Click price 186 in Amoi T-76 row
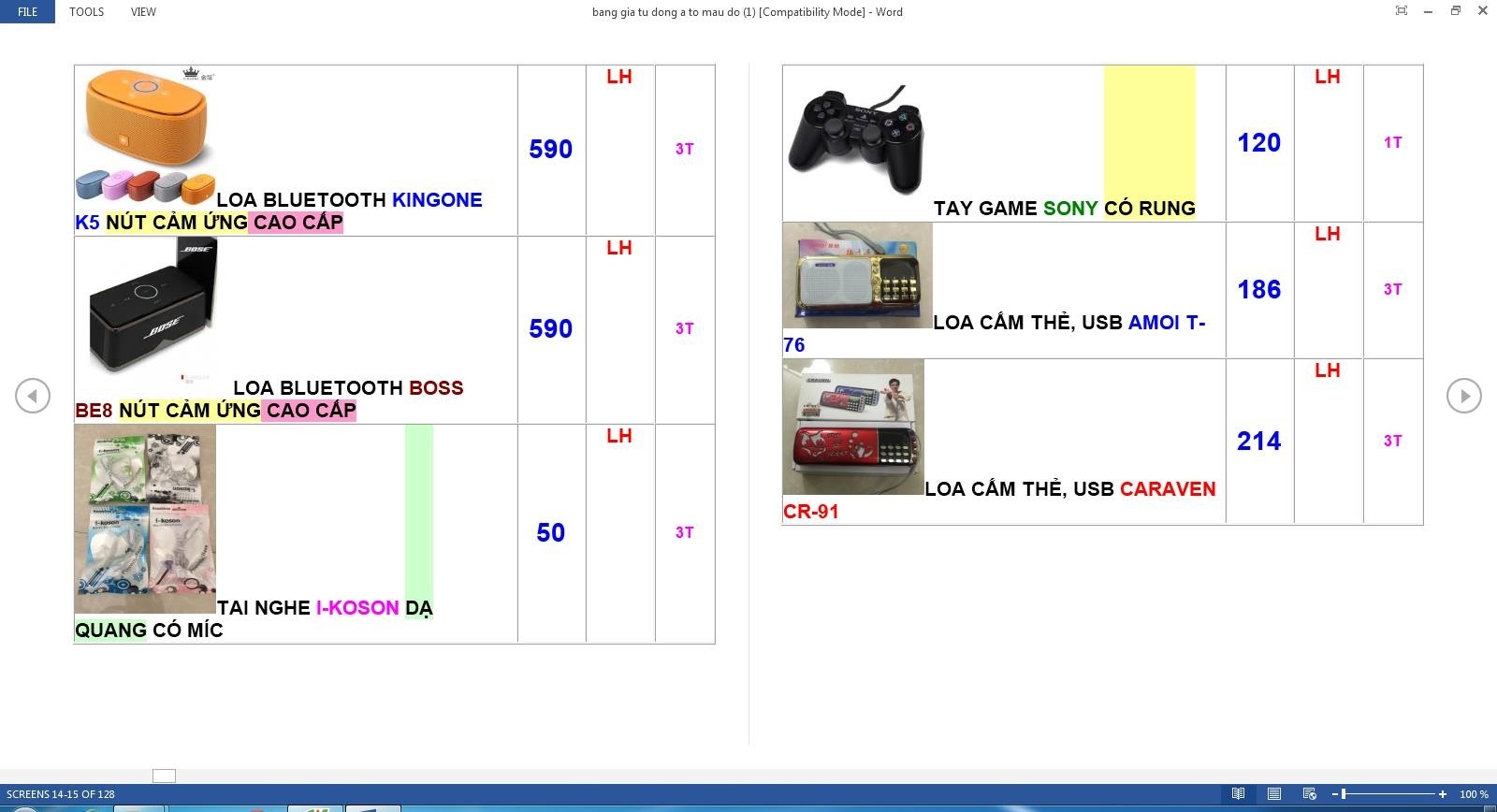Viewport: 1497px width, 812px height. (x=1259, y=289)
